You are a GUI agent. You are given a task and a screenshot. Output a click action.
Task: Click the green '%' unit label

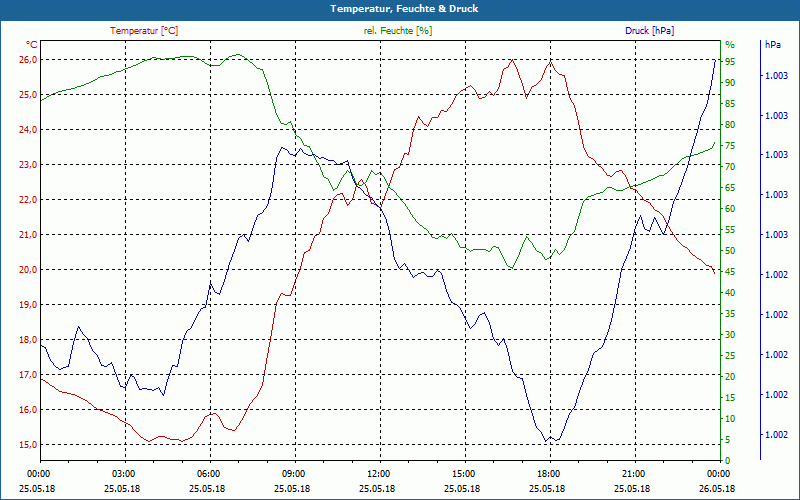point(730,44)
